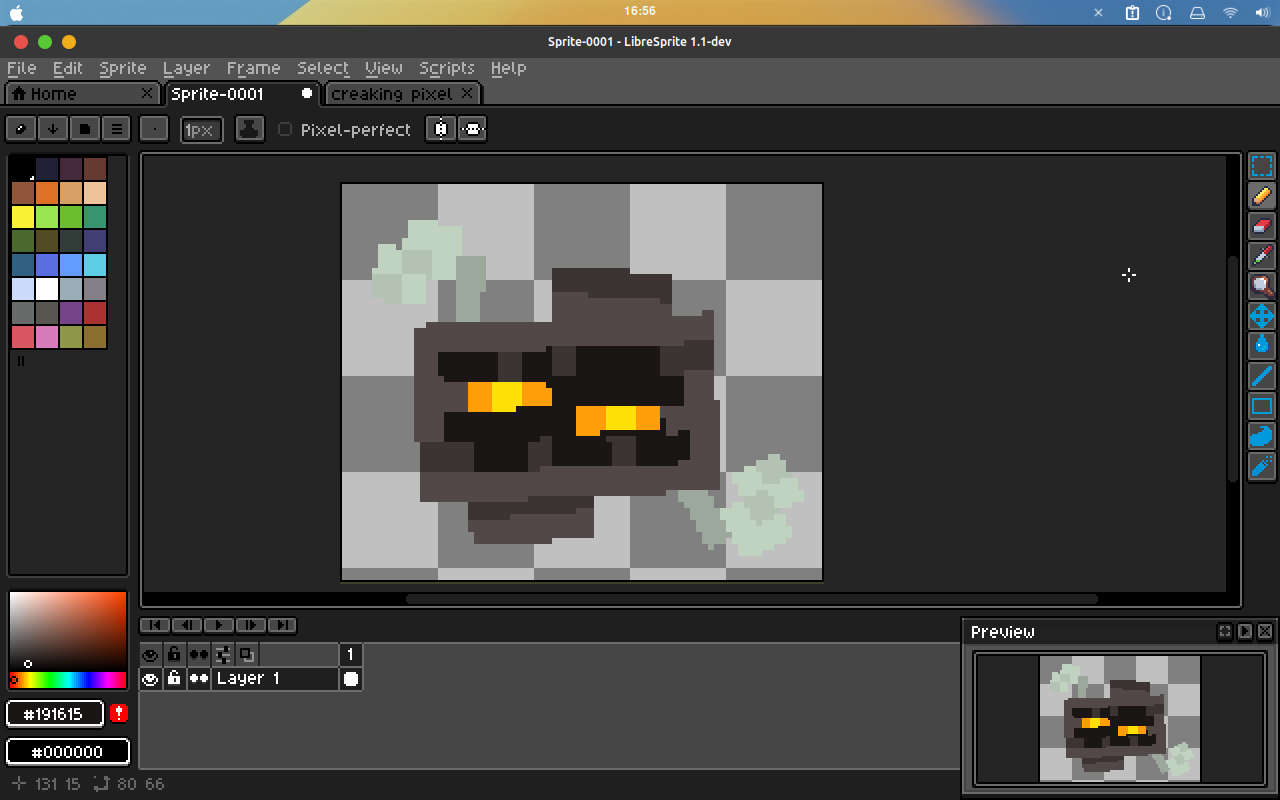Open the palette options menu button
This screenshot has height=800, width=1280.
(x=117, y=129)
